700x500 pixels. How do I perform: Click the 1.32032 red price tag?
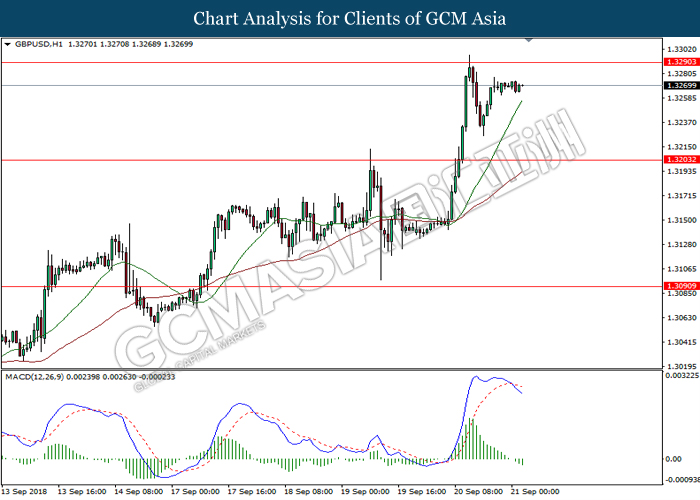[681, 159]
